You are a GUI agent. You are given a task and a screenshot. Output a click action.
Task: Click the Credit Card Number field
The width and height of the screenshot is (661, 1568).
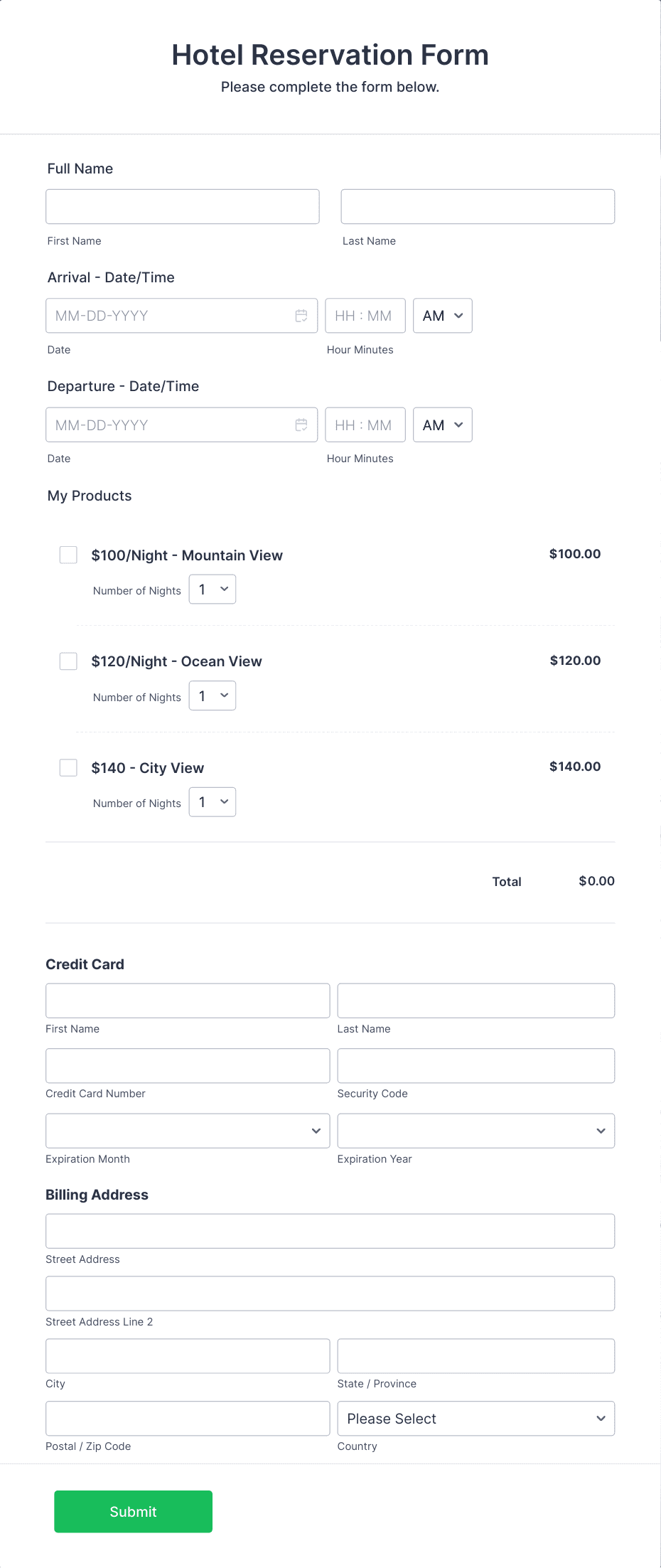[x=188, y=1066]
